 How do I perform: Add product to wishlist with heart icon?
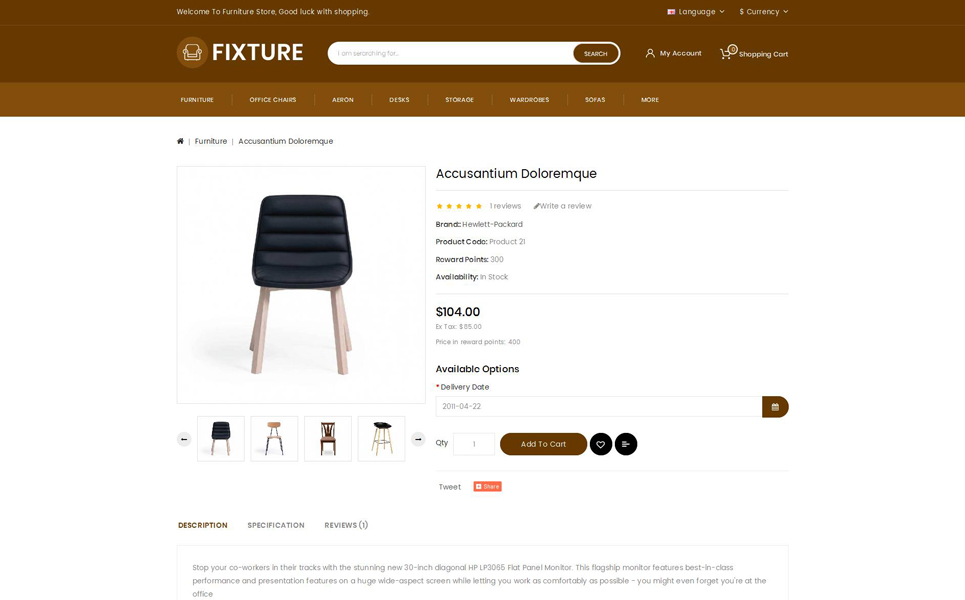click(x=601, y=444)
